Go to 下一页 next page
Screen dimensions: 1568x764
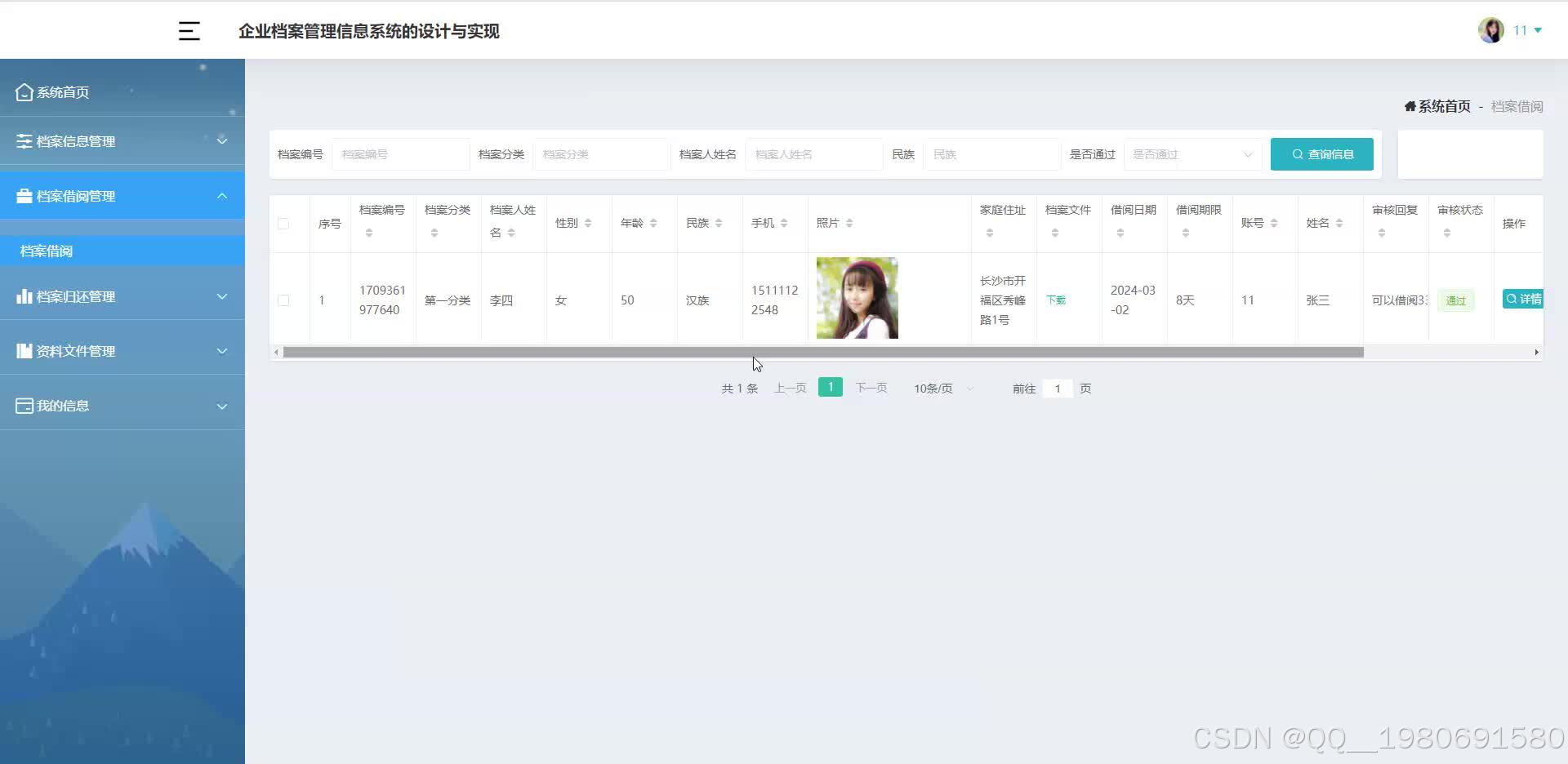coord(871,389)
